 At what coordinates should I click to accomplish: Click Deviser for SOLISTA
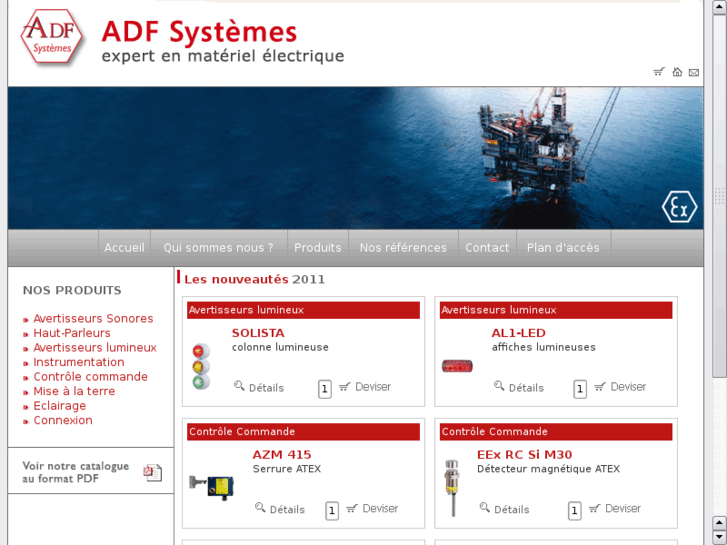tap(373, 387)
